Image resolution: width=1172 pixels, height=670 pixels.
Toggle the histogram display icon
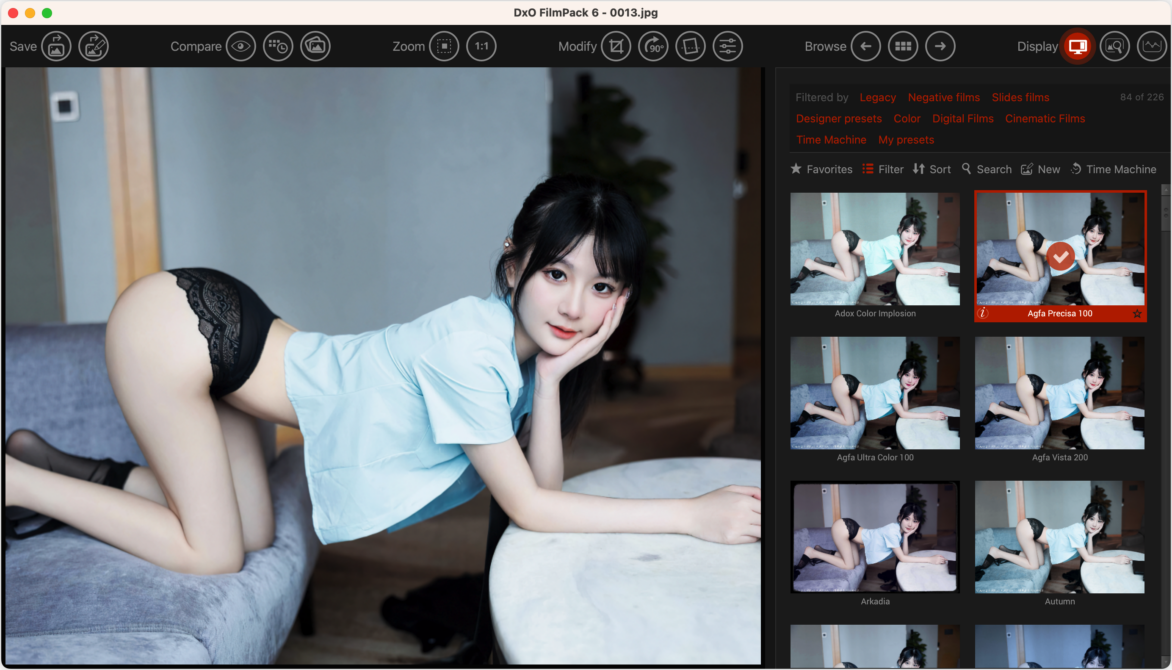click(1152, 46)
